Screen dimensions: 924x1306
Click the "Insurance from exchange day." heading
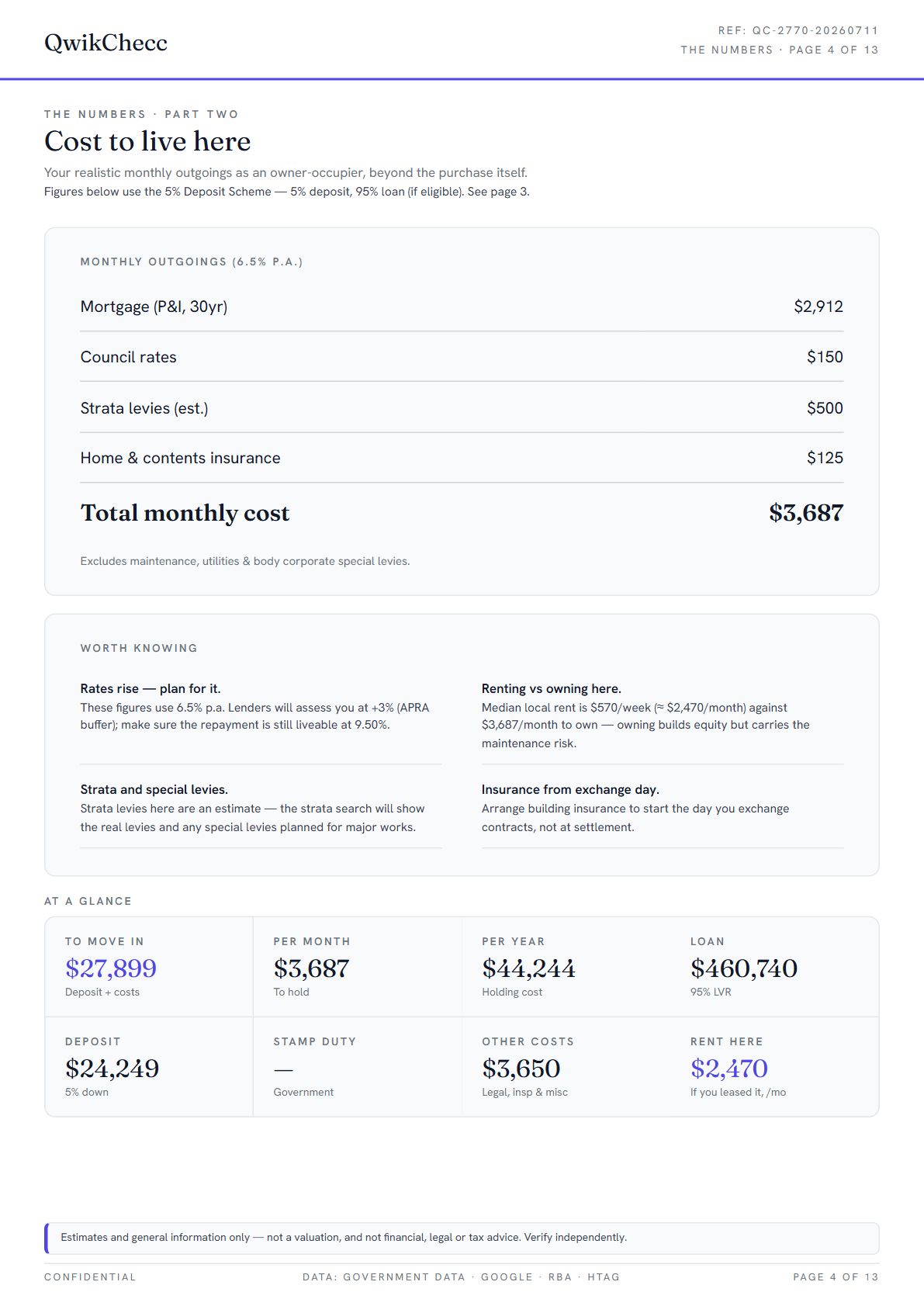[x=570, y=790]
